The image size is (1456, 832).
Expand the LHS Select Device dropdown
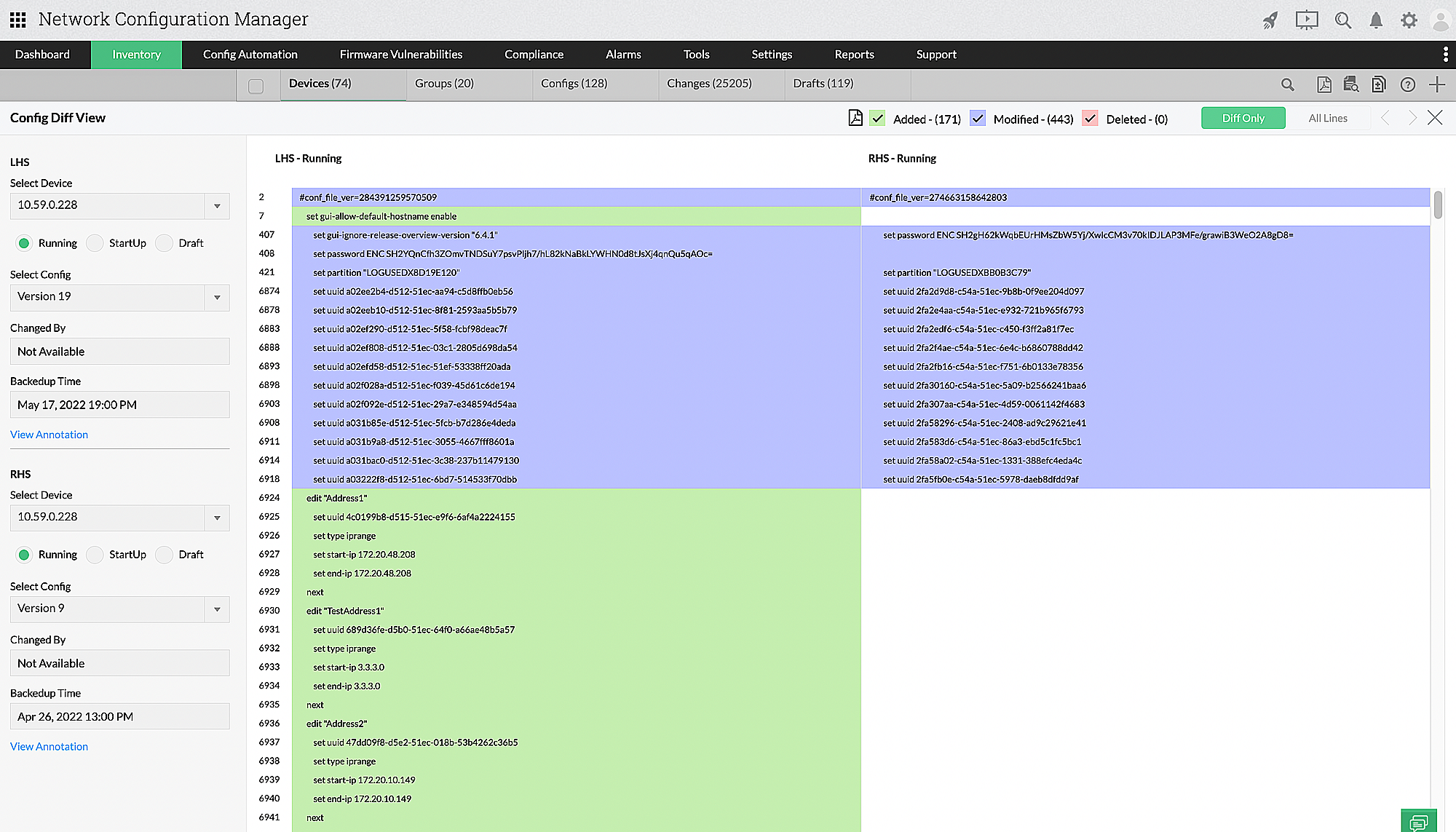[217, 206]
